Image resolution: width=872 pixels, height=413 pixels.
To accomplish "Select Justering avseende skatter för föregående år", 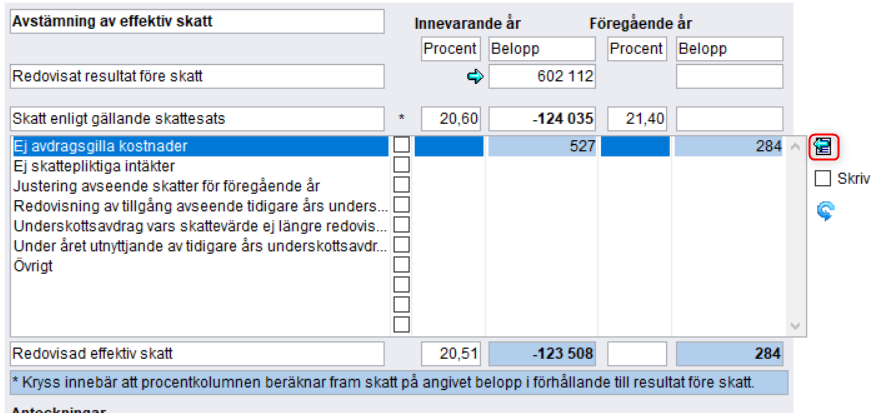I will pos(200,186).
